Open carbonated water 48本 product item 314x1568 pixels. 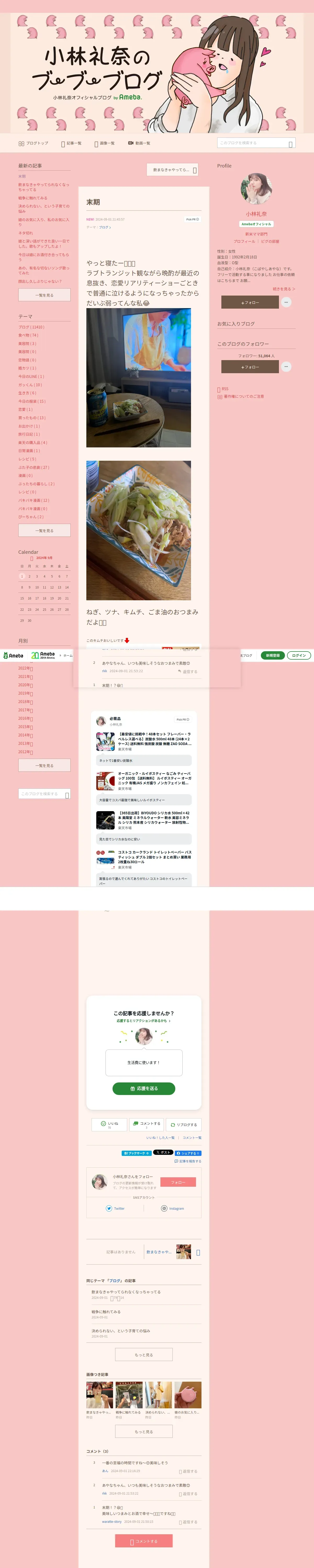tap(144, 741)
